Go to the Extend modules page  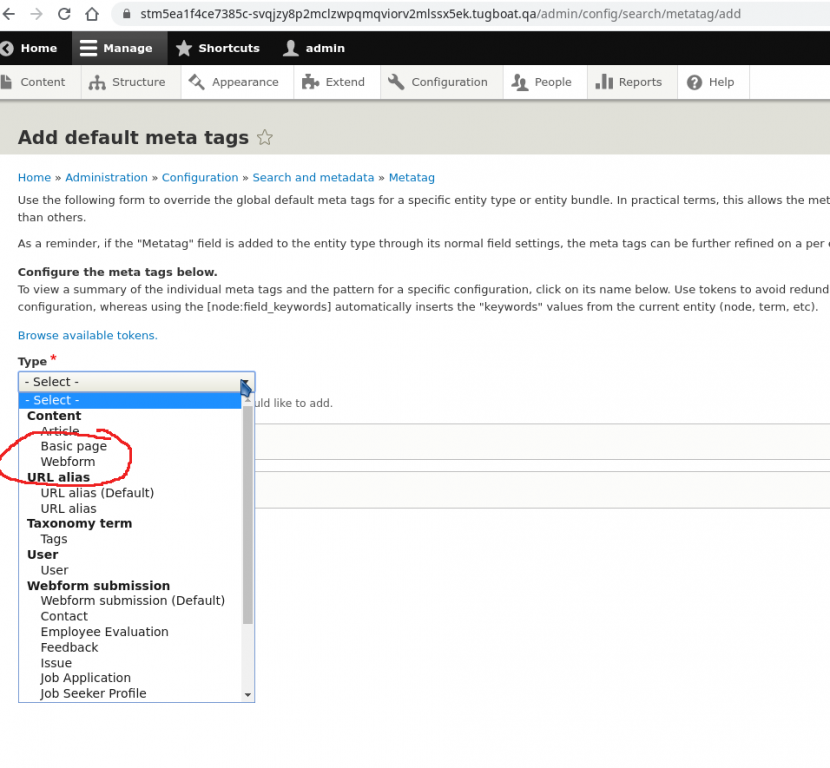(334, 82)
